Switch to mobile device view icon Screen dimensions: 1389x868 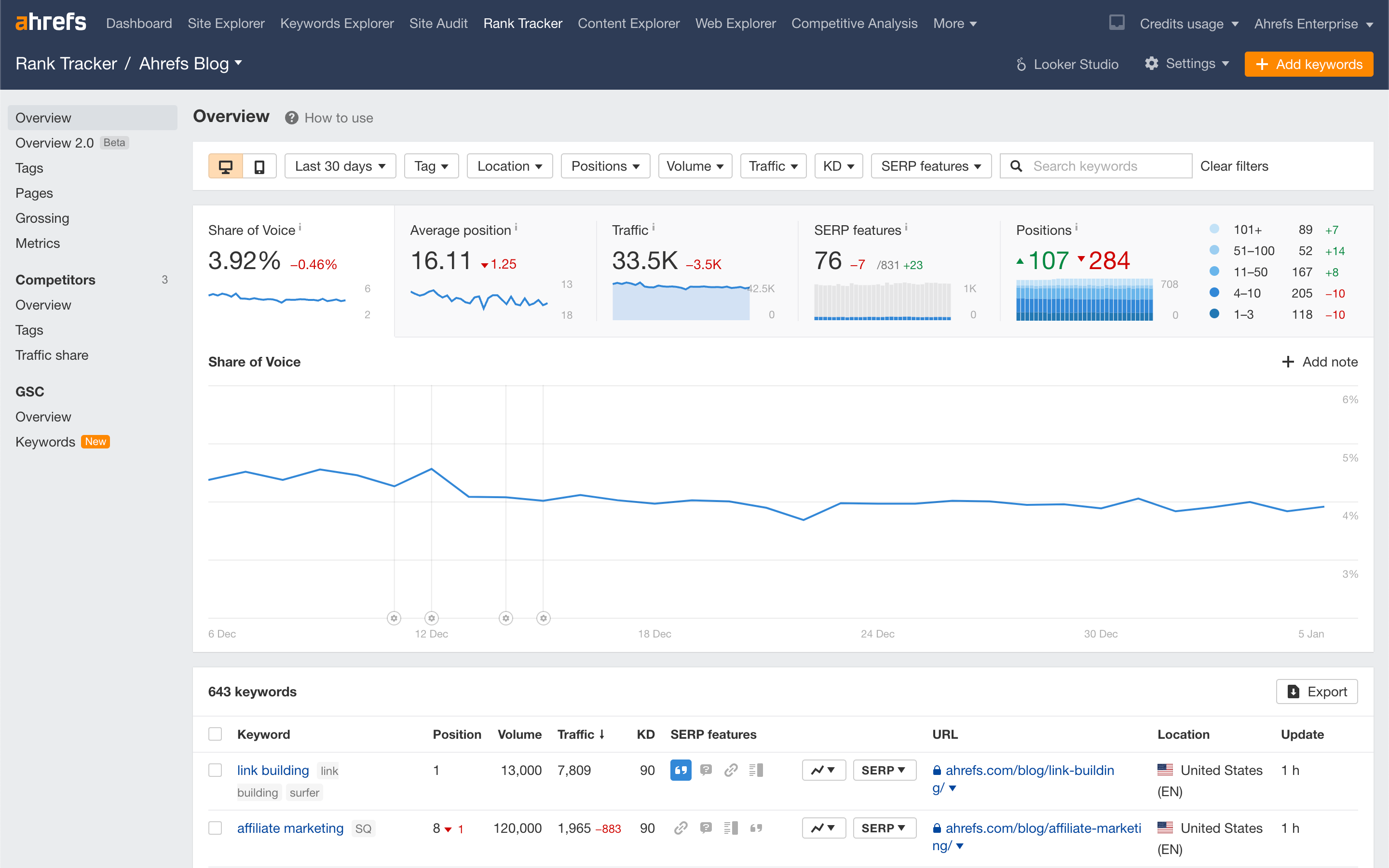[x=259, y=166]
